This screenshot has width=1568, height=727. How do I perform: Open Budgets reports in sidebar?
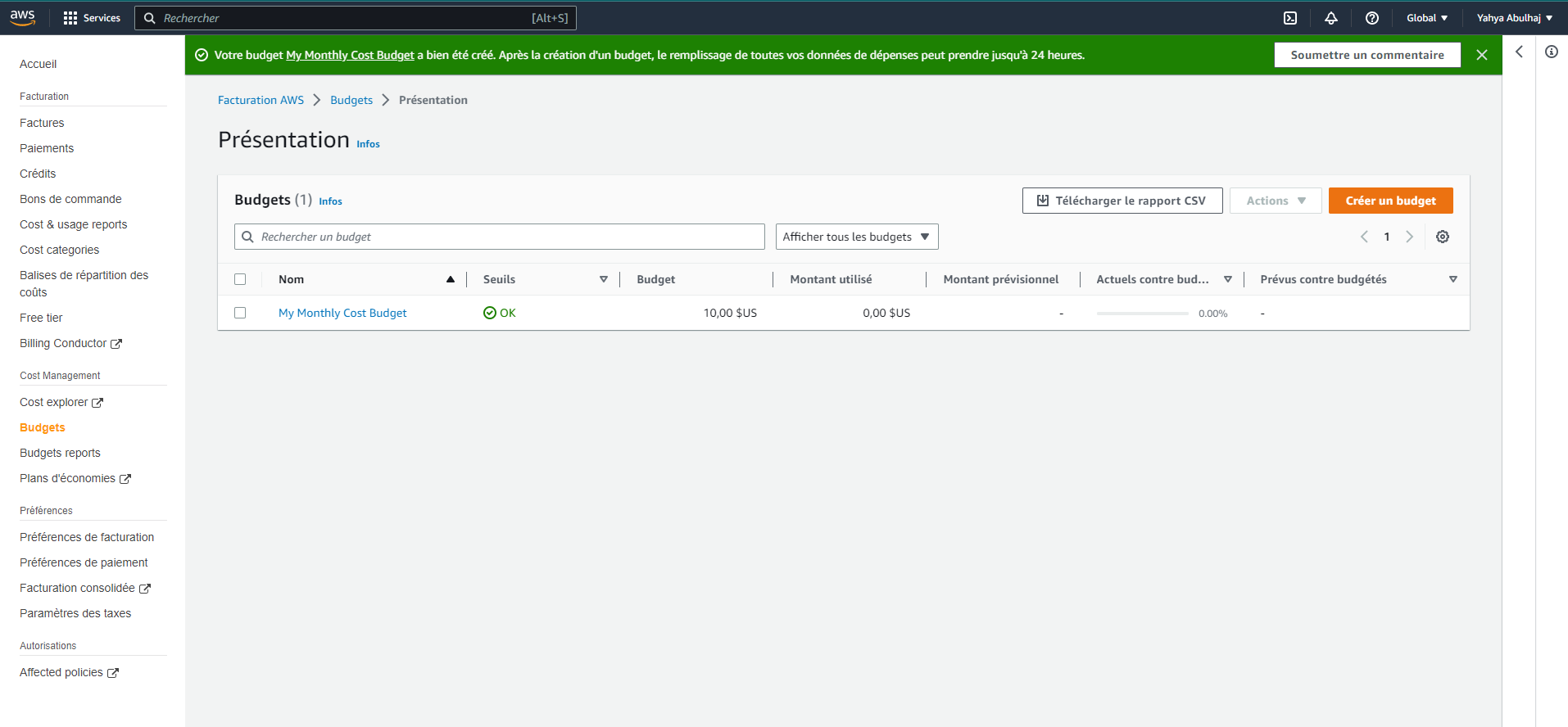click(x=60, y=453)
